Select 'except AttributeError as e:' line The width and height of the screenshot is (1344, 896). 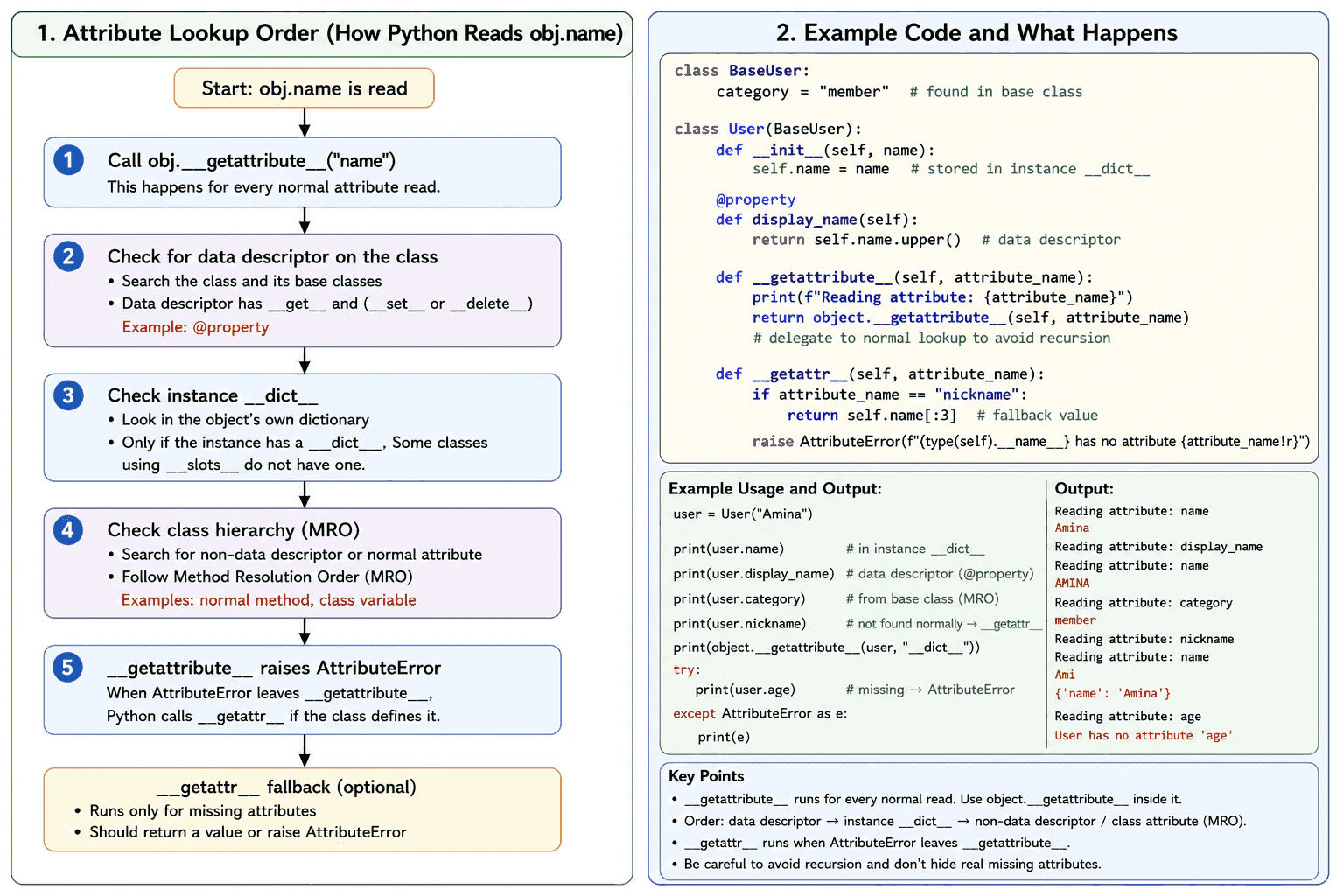759,714
